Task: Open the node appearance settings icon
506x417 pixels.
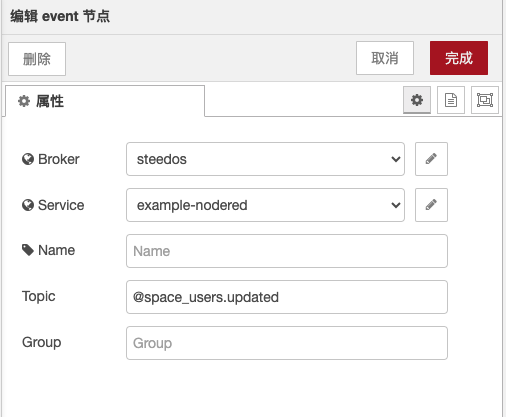Action: pyautogui.click(x=485, y=100)
